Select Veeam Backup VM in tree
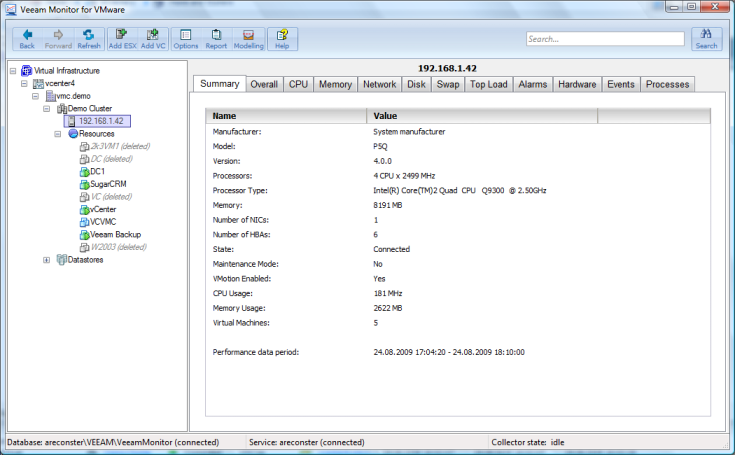Viewport: 735px width, 455px height. (113, 234)
